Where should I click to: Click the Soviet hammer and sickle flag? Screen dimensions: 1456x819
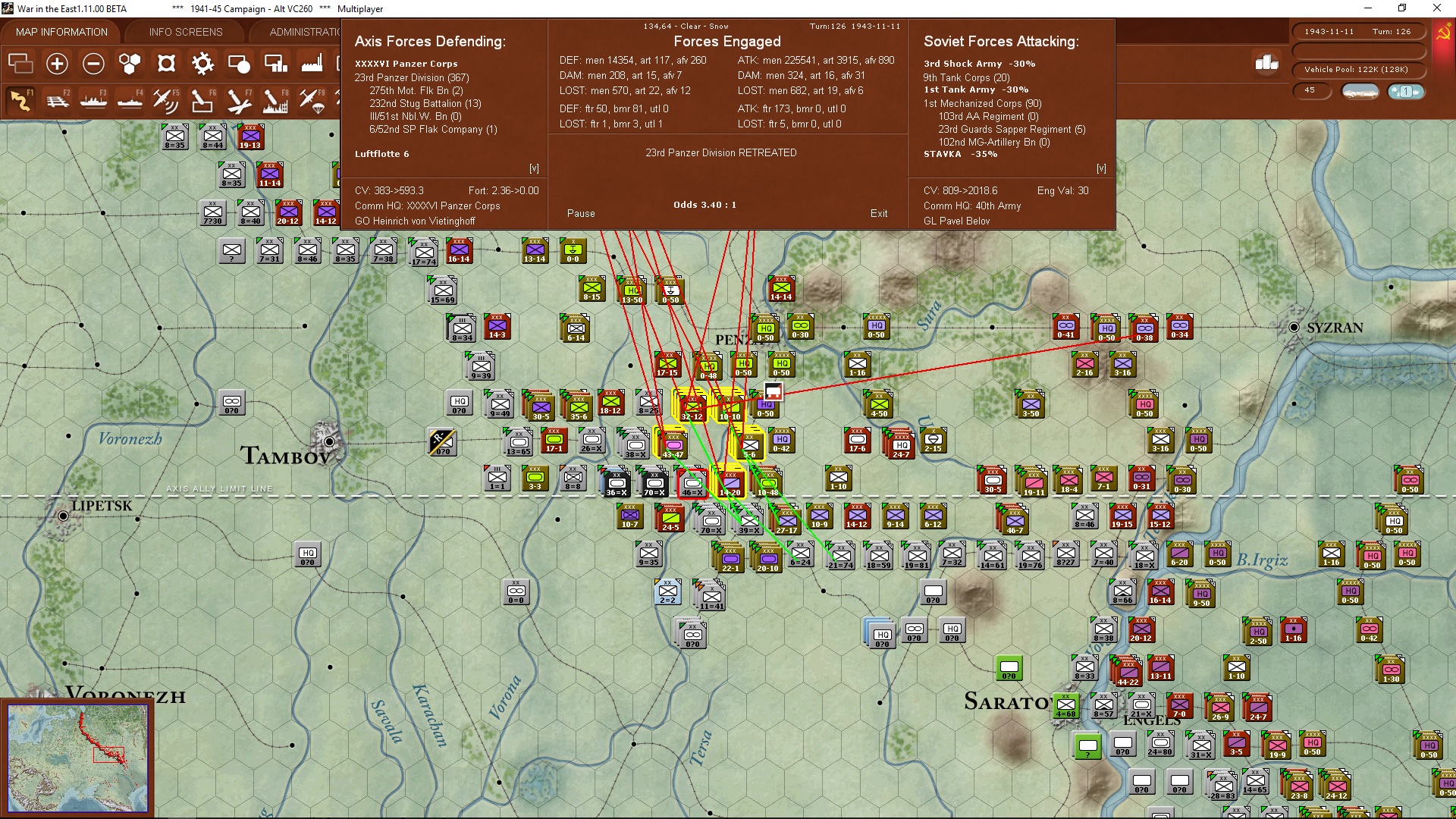[1443, 33]
